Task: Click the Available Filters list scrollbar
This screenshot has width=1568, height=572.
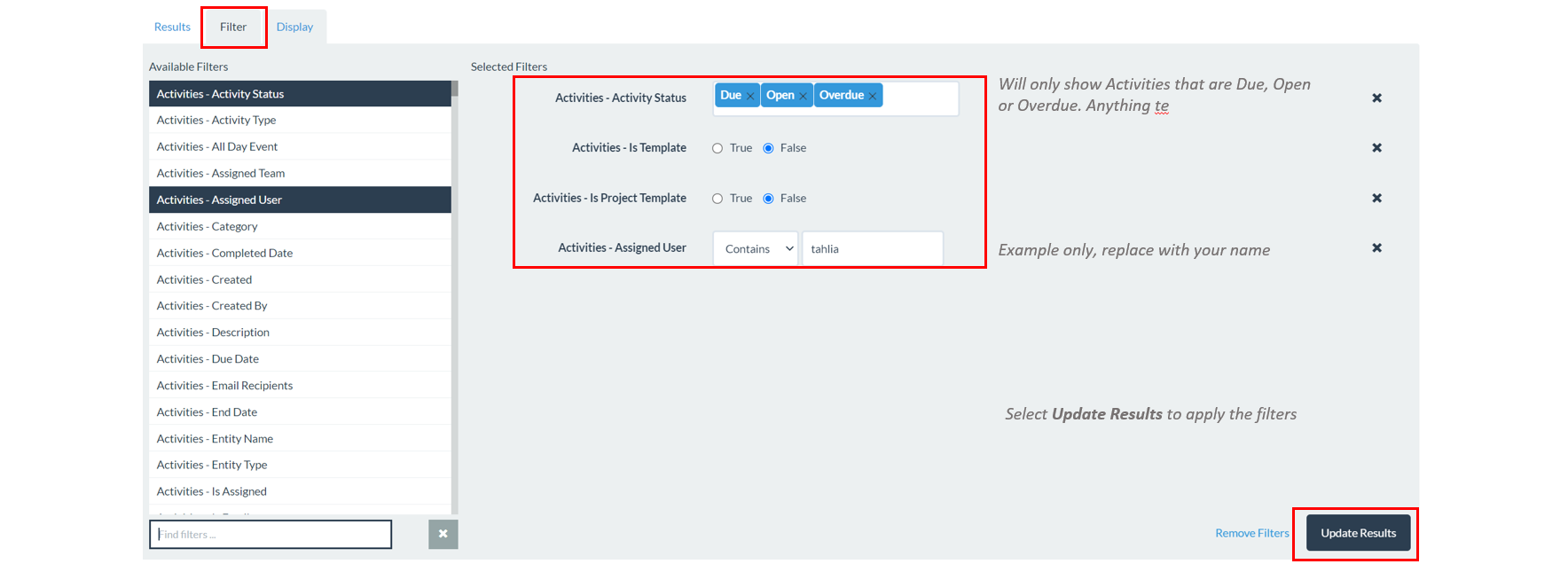Action: pos(455,302)
